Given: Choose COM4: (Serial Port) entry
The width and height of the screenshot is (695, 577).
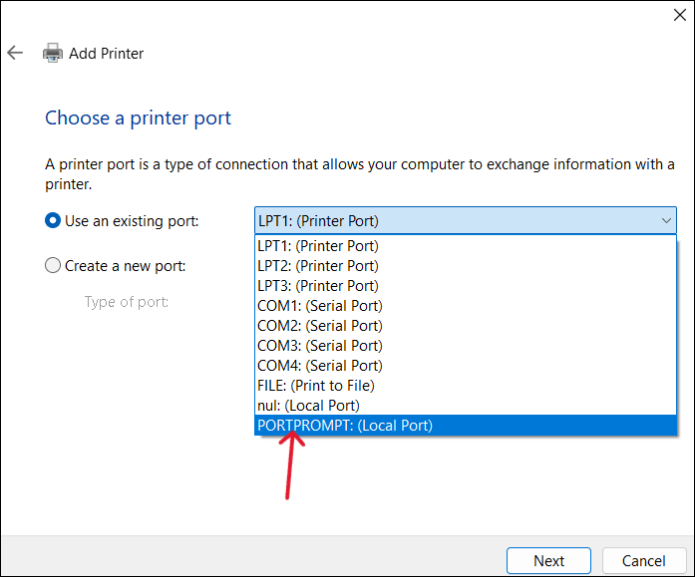Looking at the screenshot, I should [320, 366].
